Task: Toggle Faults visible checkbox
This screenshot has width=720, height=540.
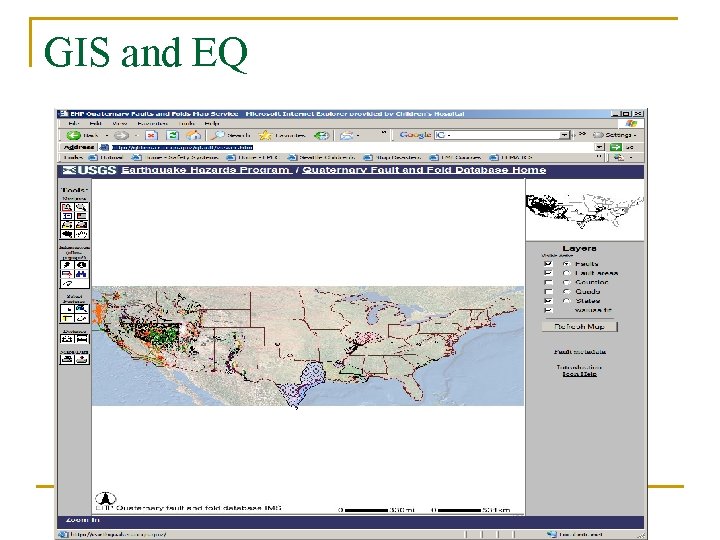Action: (x=548, y=264)
